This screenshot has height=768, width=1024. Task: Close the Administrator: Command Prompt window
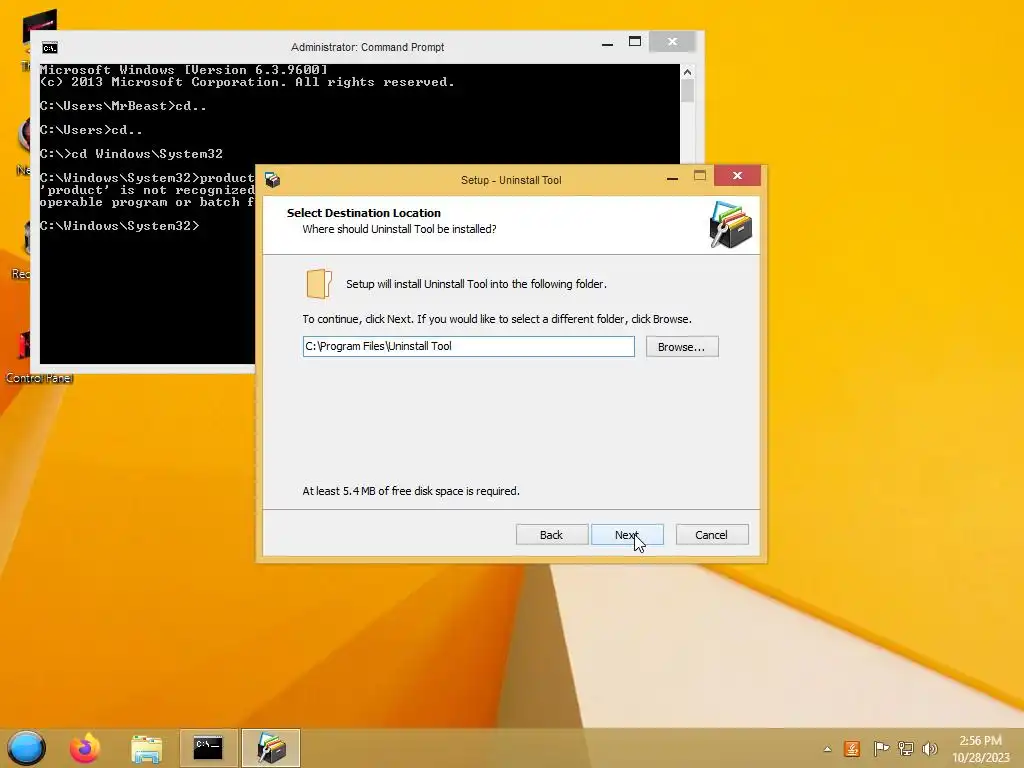[673, 42]
